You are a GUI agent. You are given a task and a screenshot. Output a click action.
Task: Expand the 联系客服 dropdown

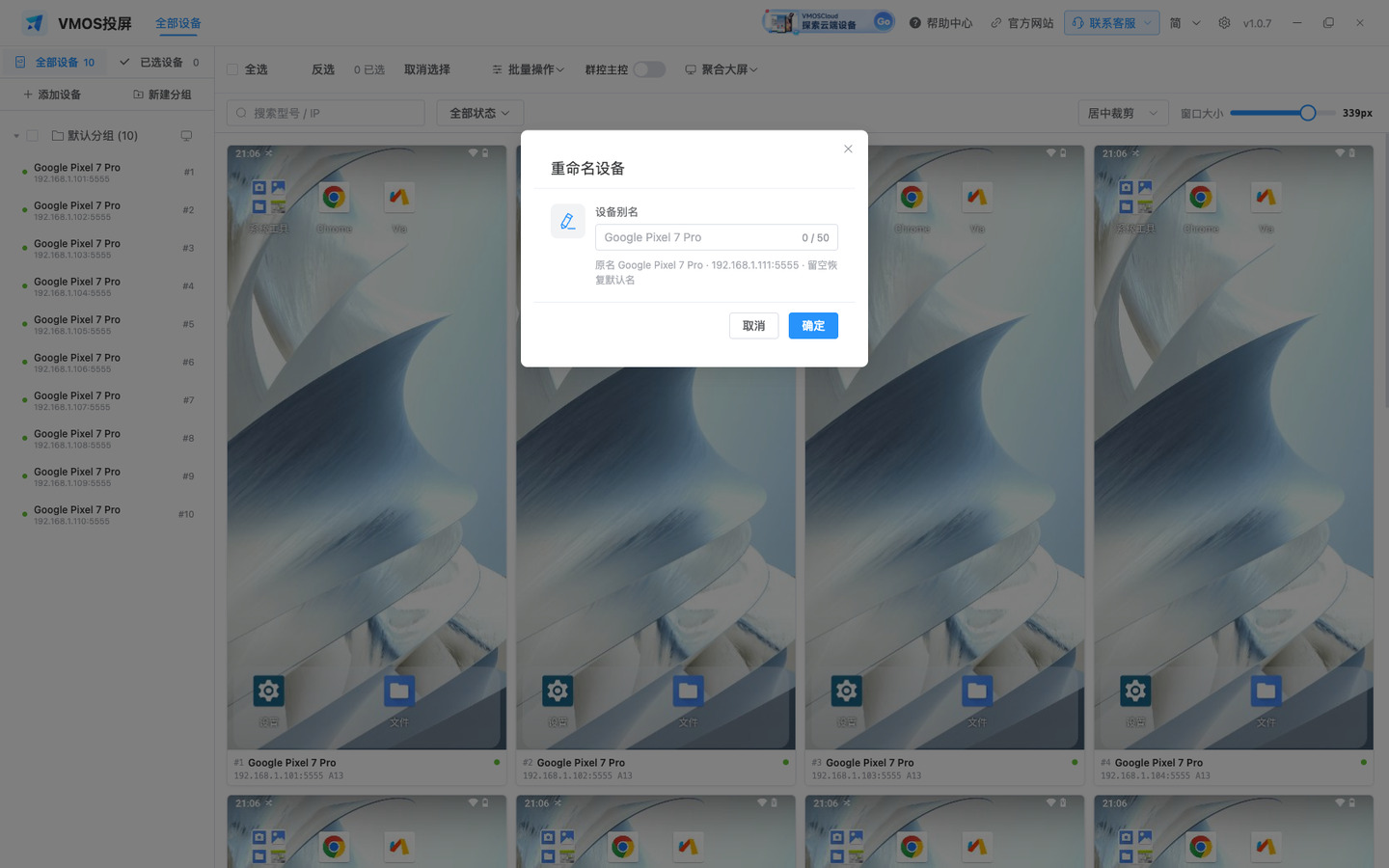point(1111,23)
